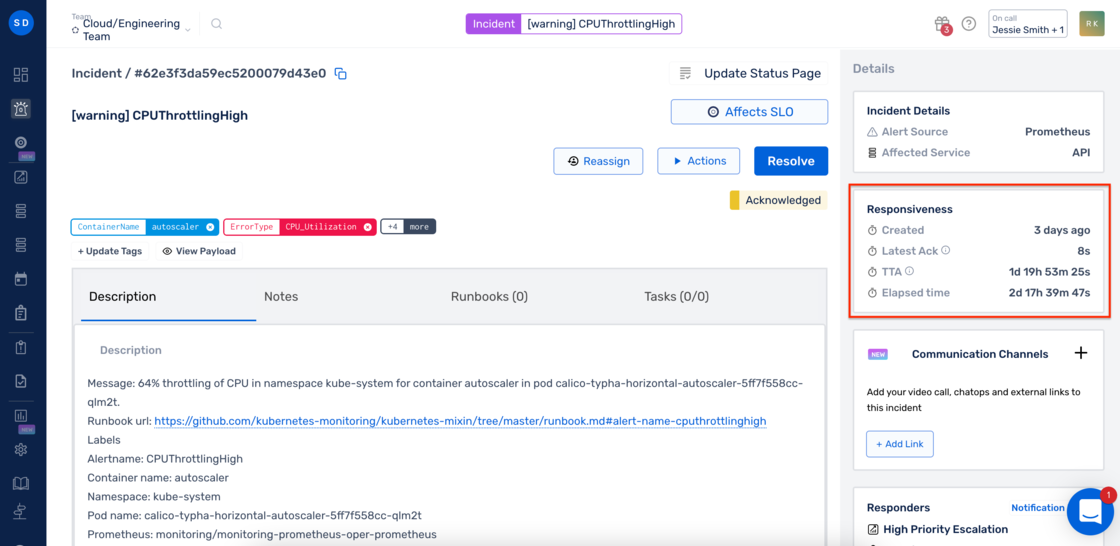Open the calendar icon in sidebar
1120x546 pixels.
[21, 279]
